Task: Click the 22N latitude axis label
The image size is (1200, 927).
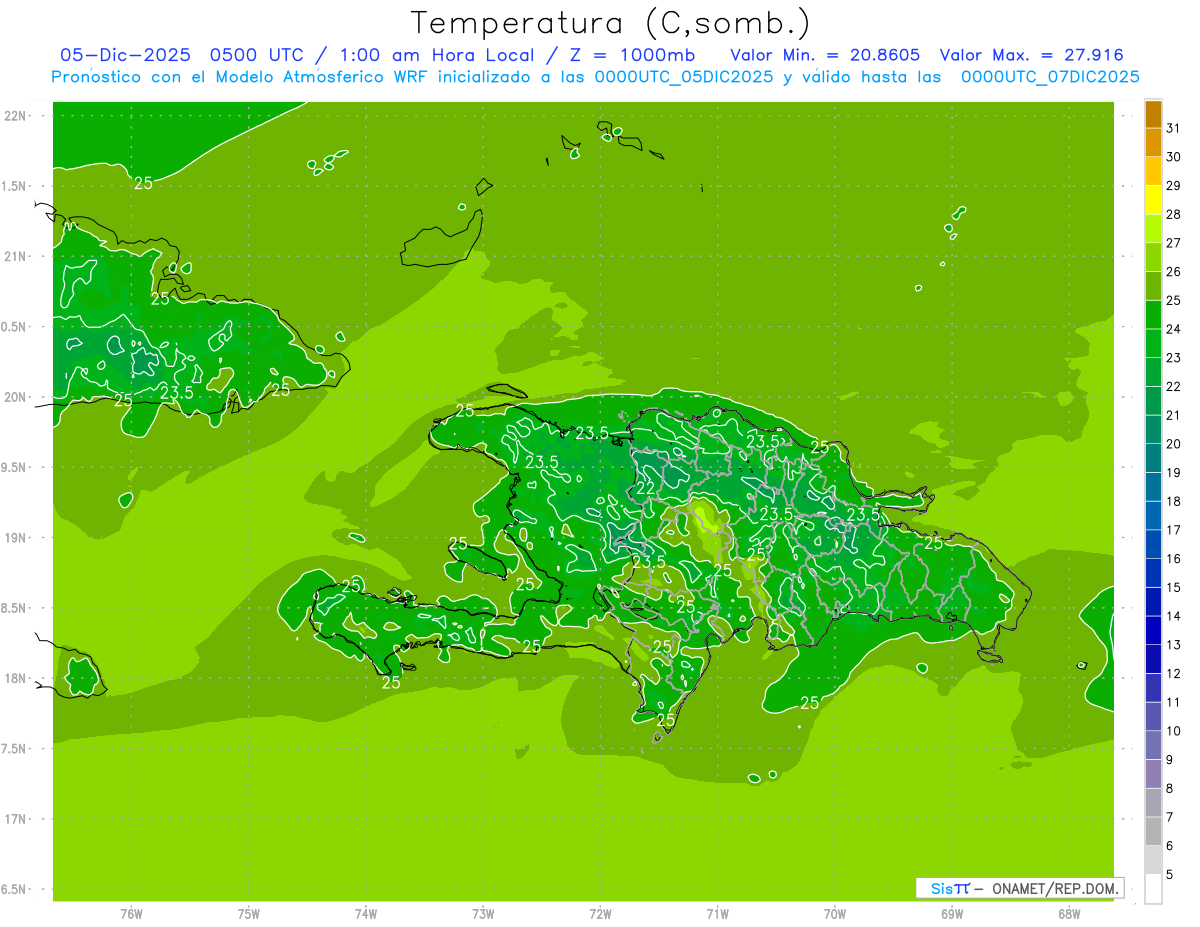Action: pyautogui.click(x=16, y=116)
